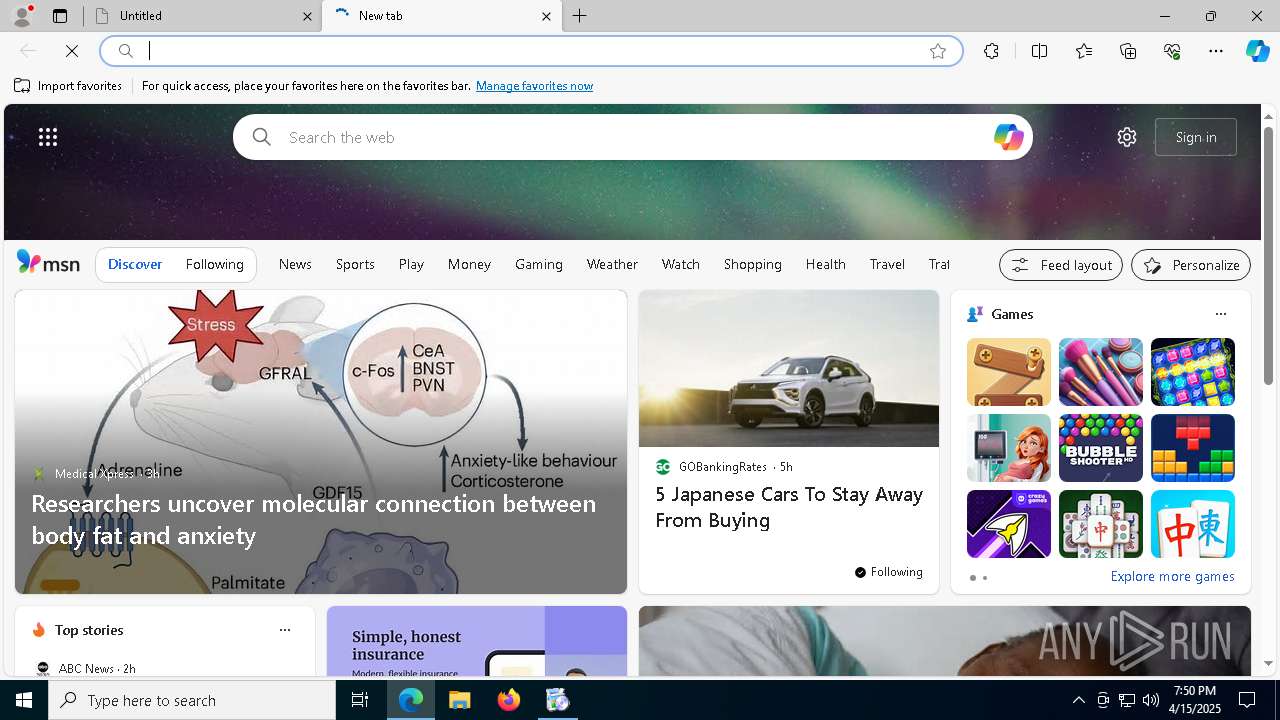Open the Travel category

pyautogui.click(x=887, y=264)
